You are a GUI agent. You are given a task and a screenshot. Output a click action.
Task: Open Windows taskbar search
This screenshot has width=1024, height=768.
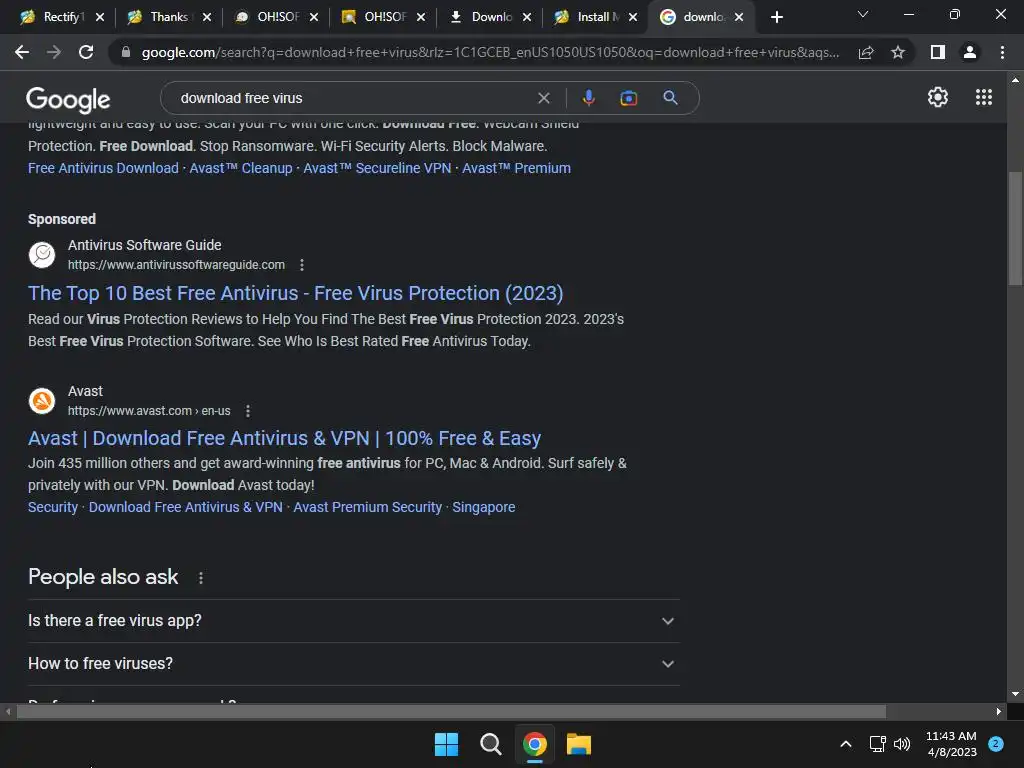[x=490, y=744]
